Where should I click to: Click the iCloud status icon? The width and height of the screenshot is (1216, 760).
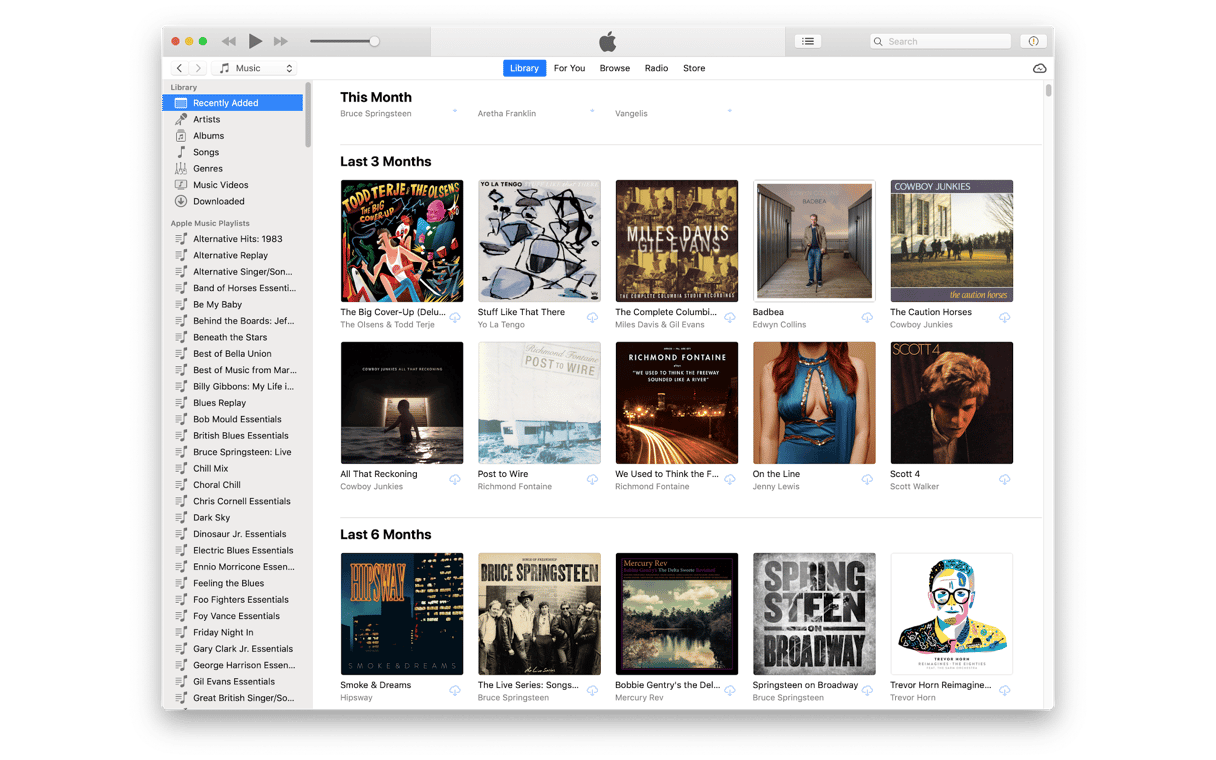click(1039, 68)
